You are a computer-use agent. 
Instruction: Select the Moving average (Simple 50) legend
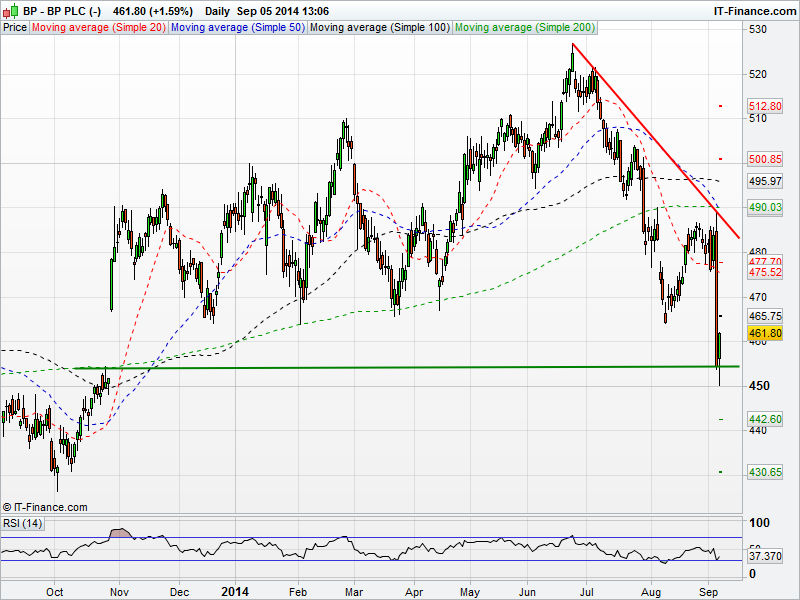(x=237, y=28)
